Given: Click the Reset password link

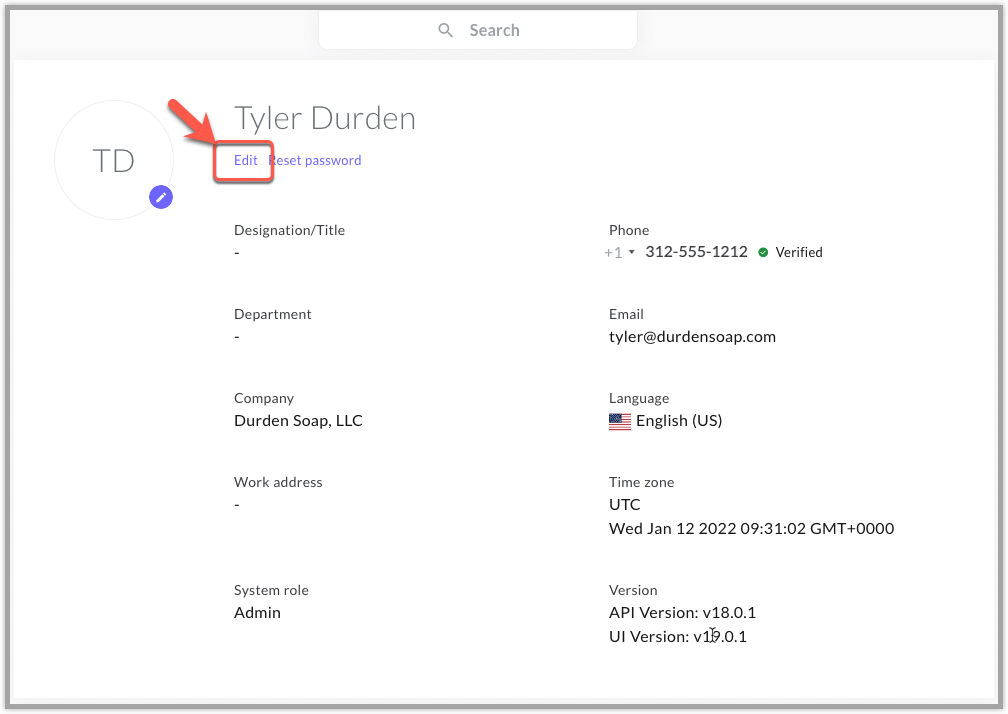Looking at the screenshot, I should pos(315,160).
